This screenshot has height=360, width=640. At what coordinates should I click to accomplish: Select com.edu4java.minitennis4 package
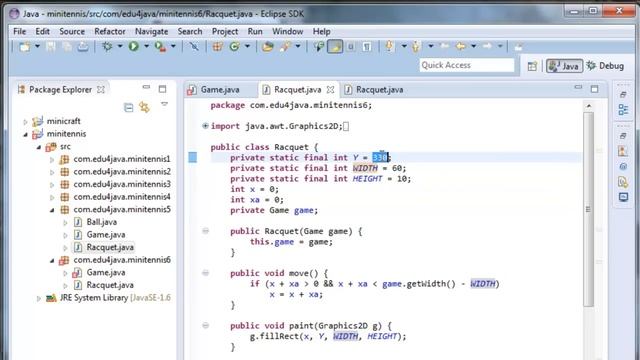coord(122,197)
